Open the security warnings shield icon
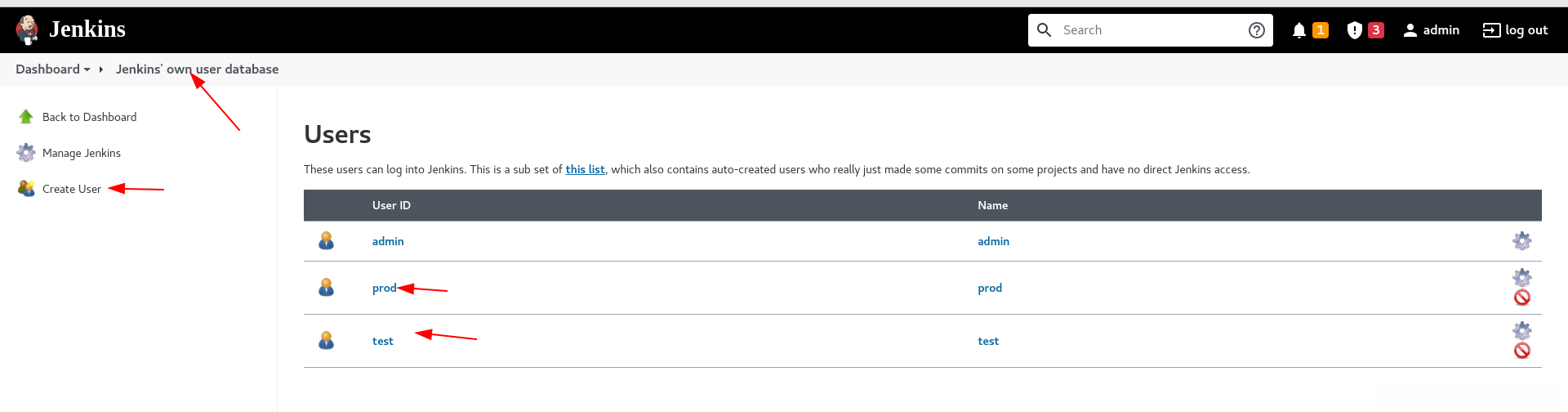Viewport: 1568px width, 412px height. 1355,30
